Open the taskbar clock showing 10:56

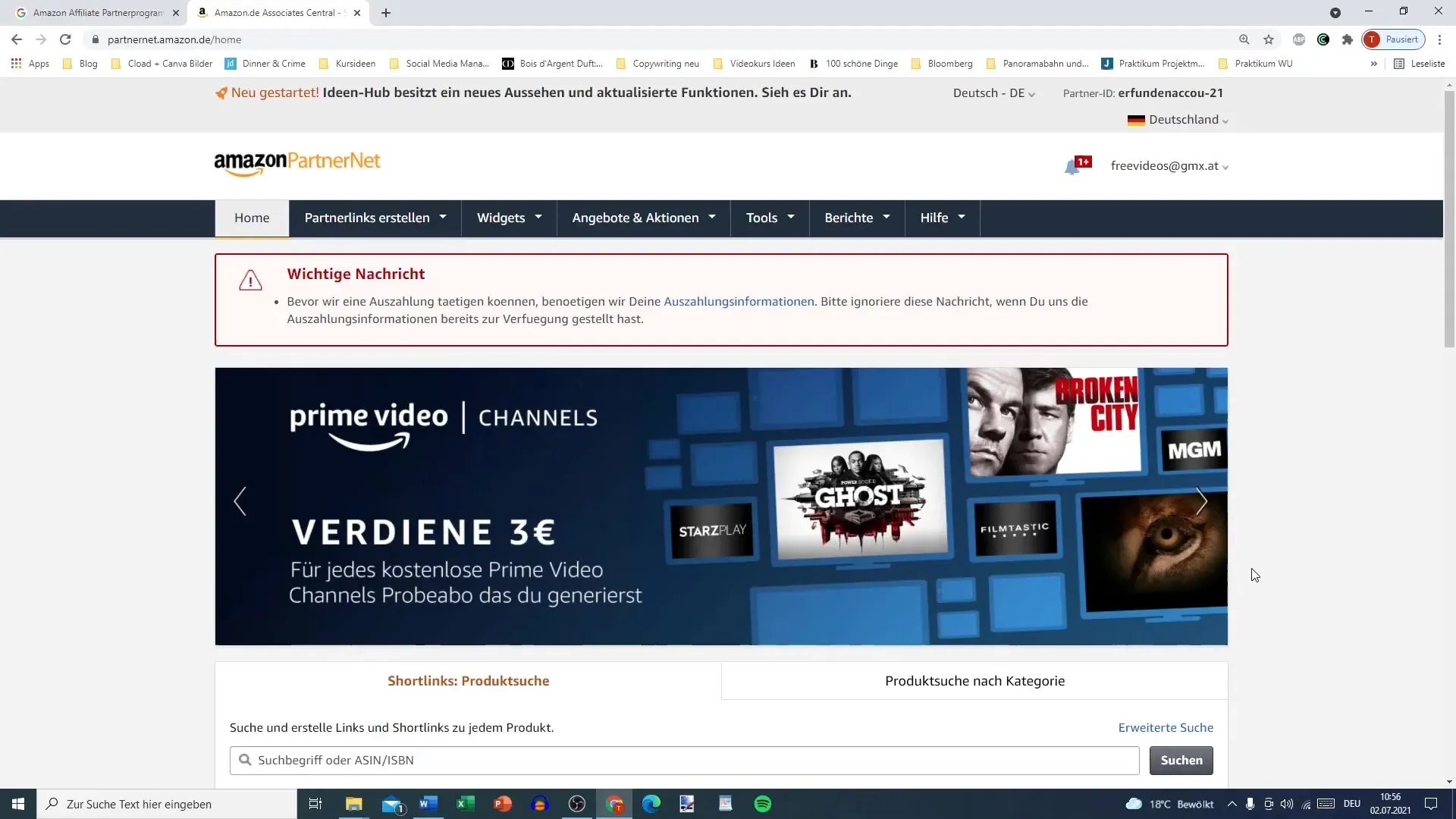pyautogui.click(x=1390, y=804)
